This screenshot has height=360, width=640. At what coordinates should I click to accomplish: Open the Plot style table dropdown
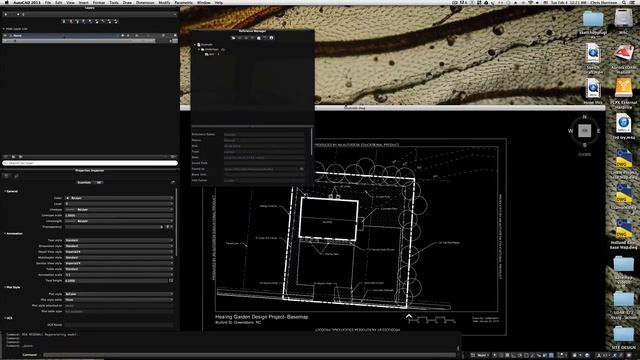pyautogui.click(x=119, y=300)
